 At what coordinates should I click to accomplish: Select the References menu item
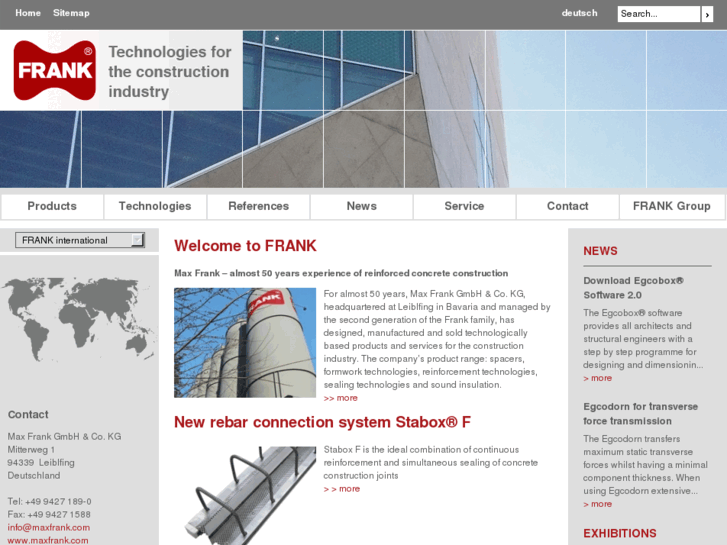tap(258, 206)
